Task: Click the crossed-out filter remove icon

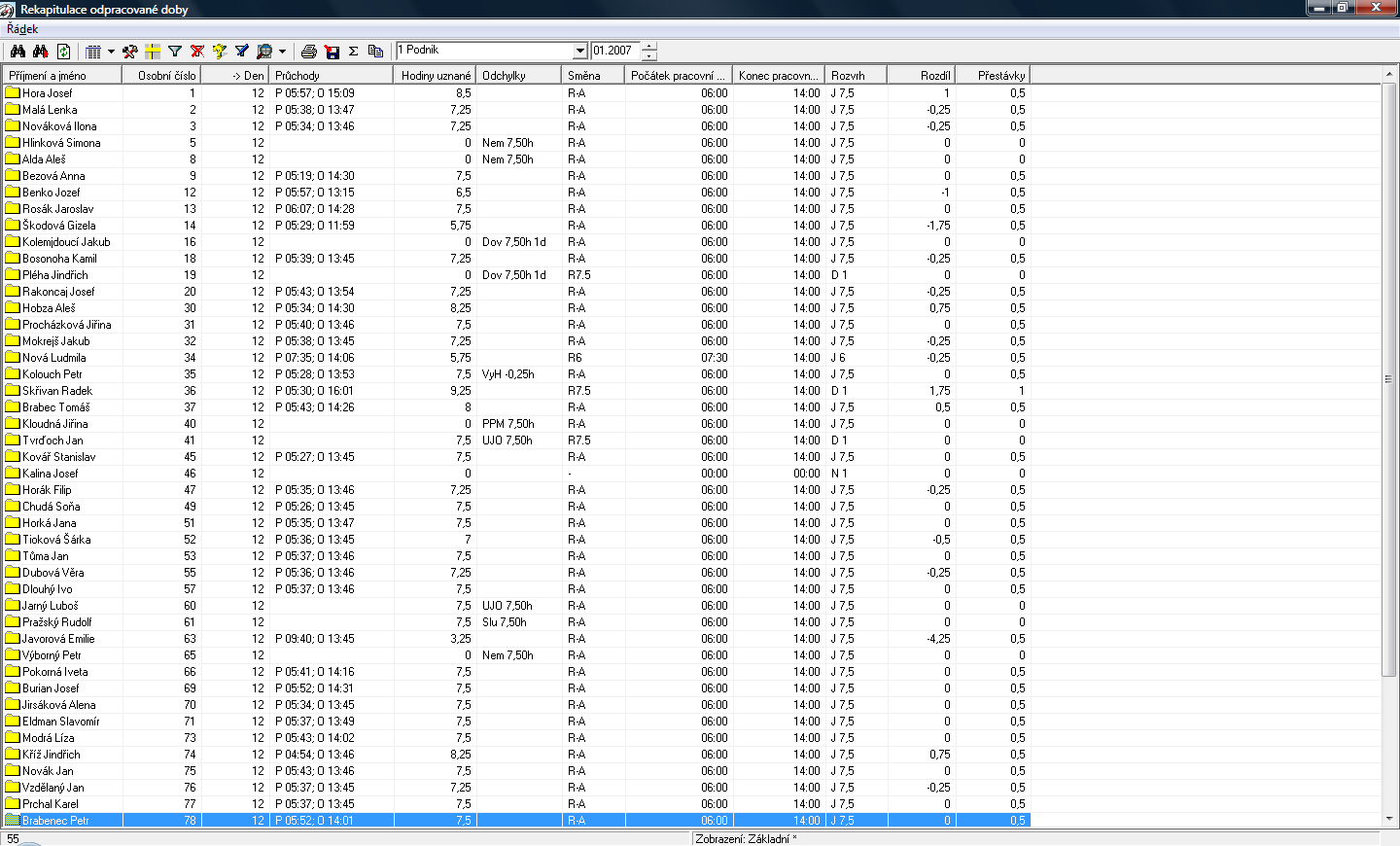Action: click(x=197, y=52)
